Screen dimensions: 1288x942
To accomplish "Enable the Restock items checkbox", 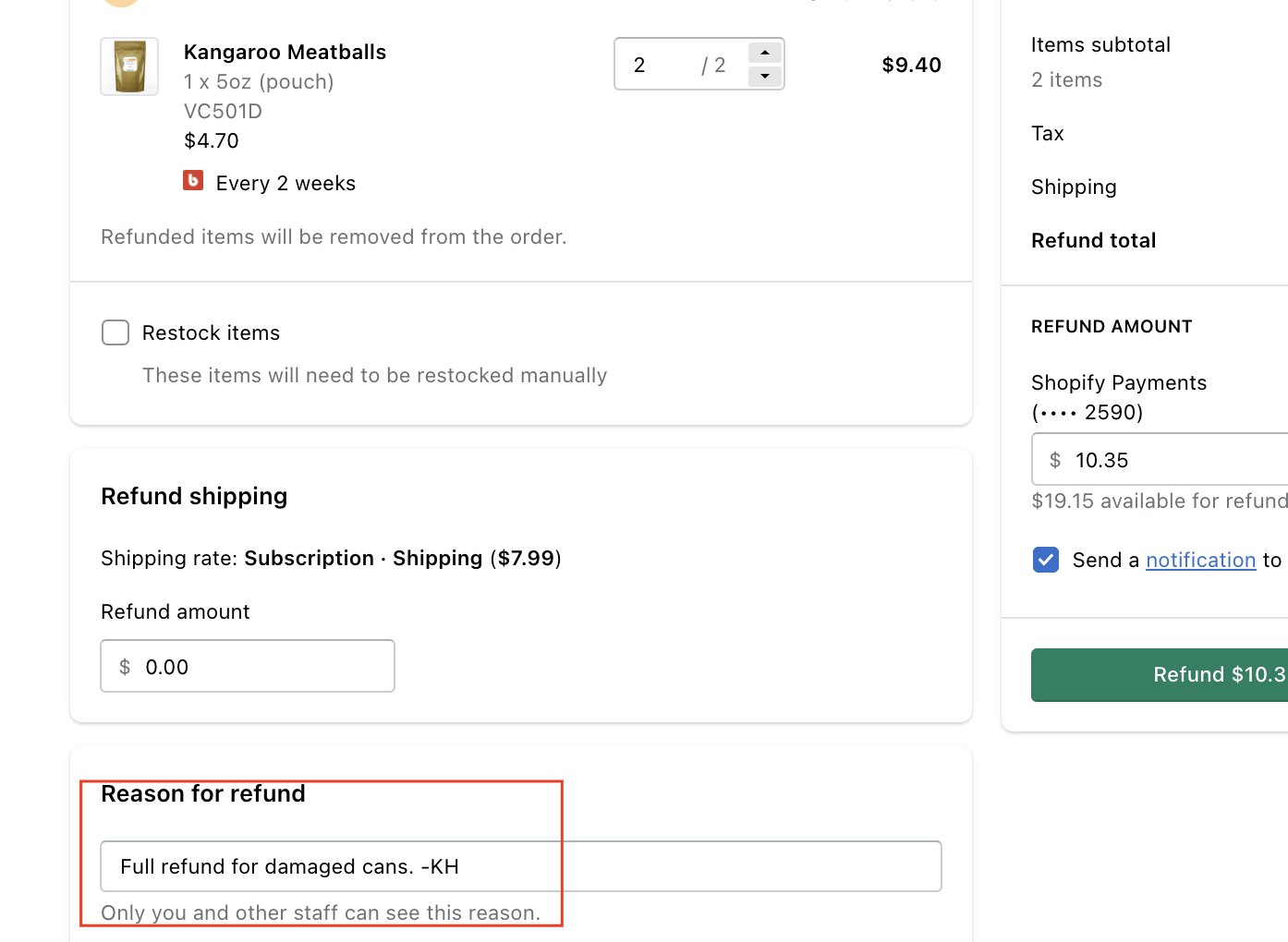I will [115, 332].
